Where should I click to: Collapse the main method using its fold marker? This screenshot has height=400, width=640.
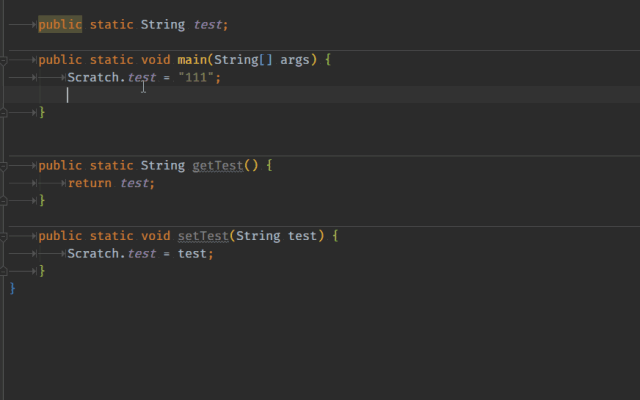click(x=3, y=60)
